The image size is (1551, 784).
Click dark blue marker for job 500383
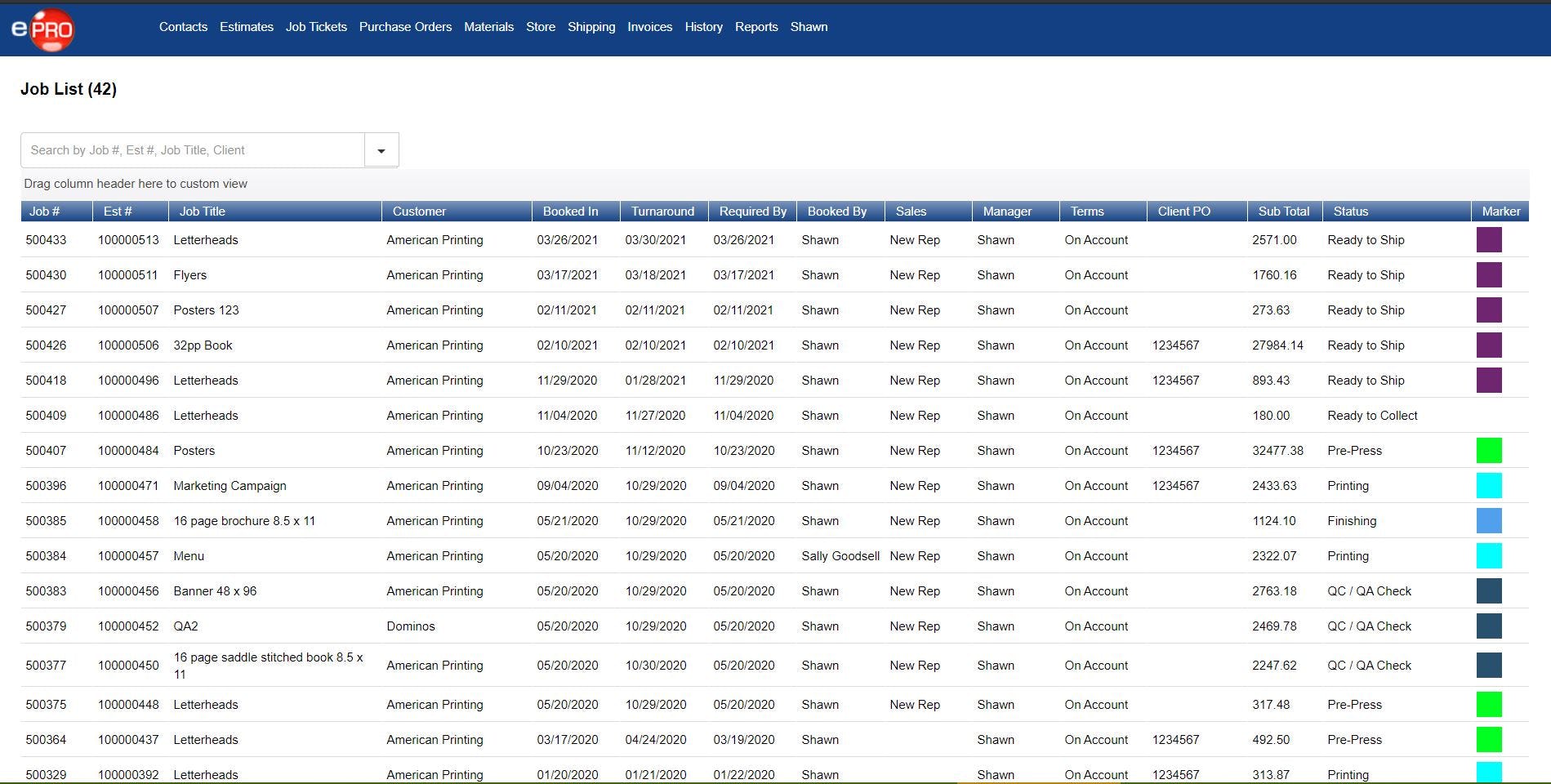coord(1489,591)
